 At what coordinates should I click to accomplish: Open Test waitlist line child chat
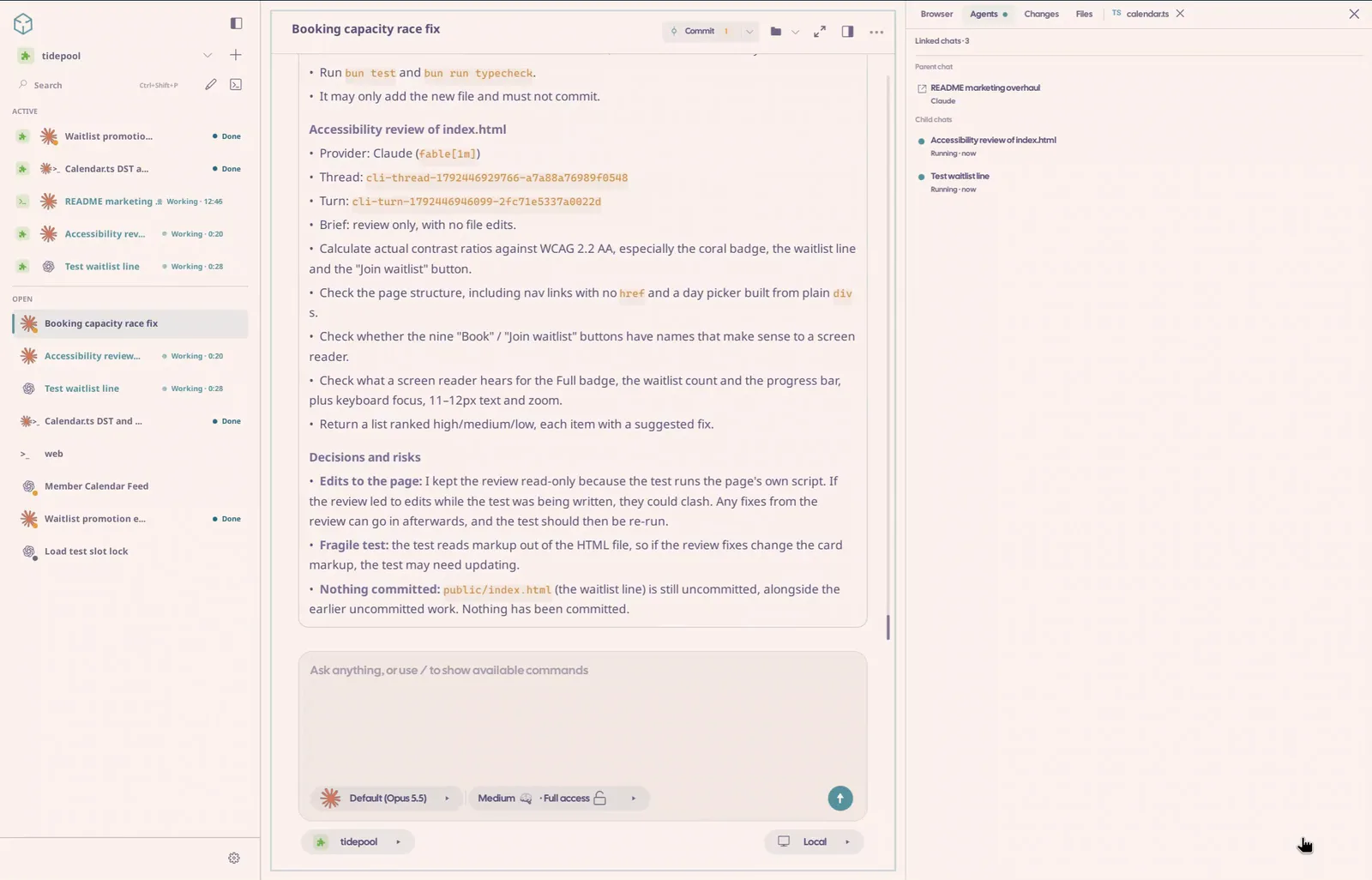[960, 176]
